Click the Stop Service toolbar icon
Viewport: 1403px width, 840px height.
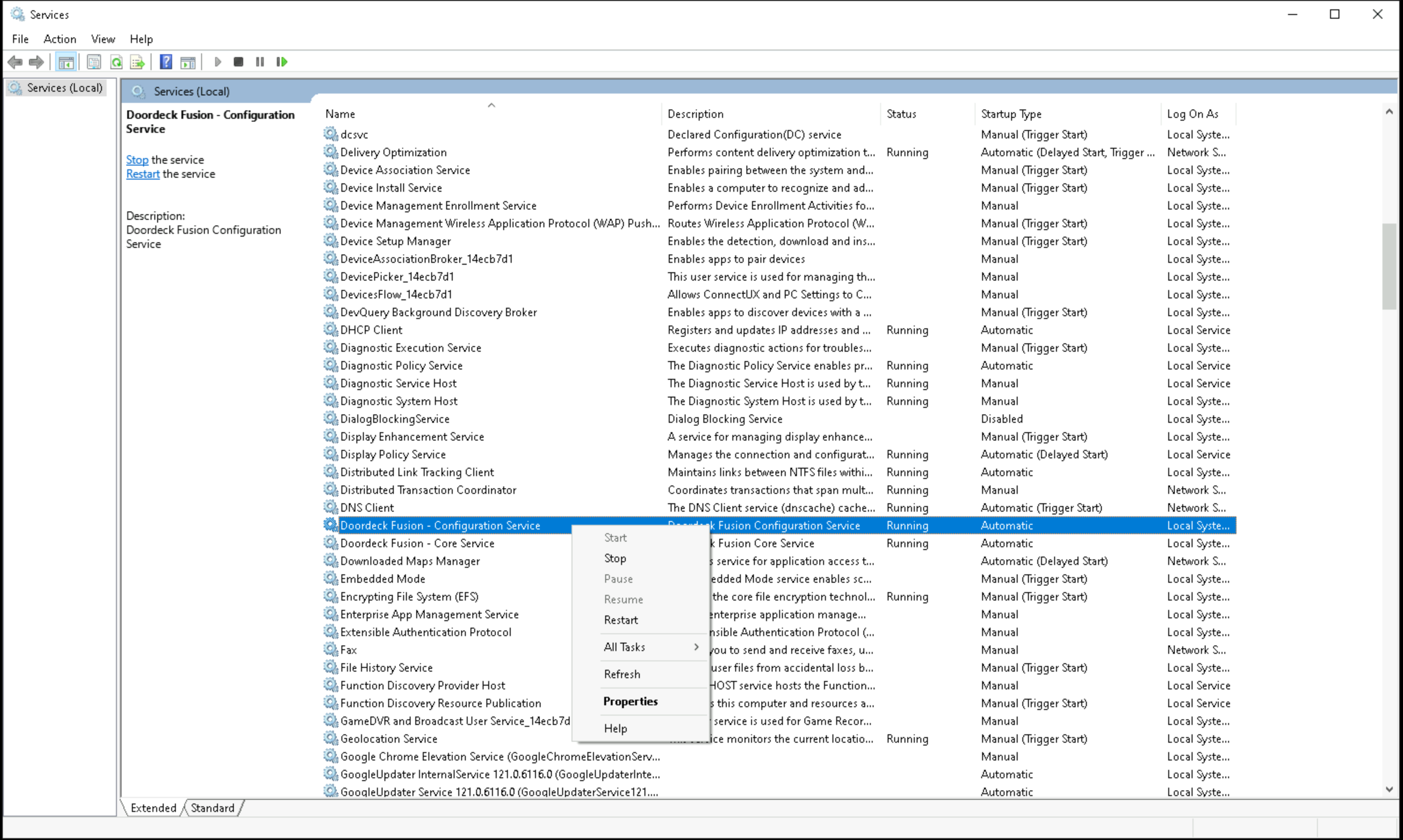[238, 62]
